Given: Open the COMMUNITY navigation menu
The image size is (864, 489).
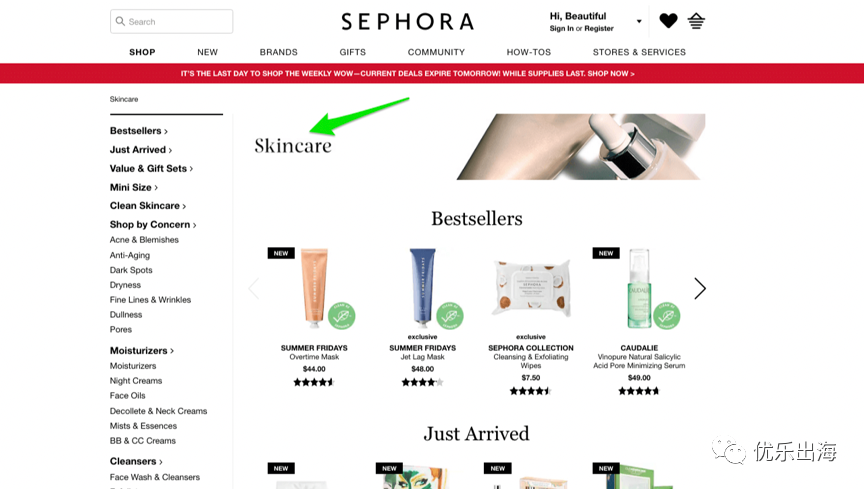Looking at the screenshot, I should pyautogui.click(x=436, y=52).
